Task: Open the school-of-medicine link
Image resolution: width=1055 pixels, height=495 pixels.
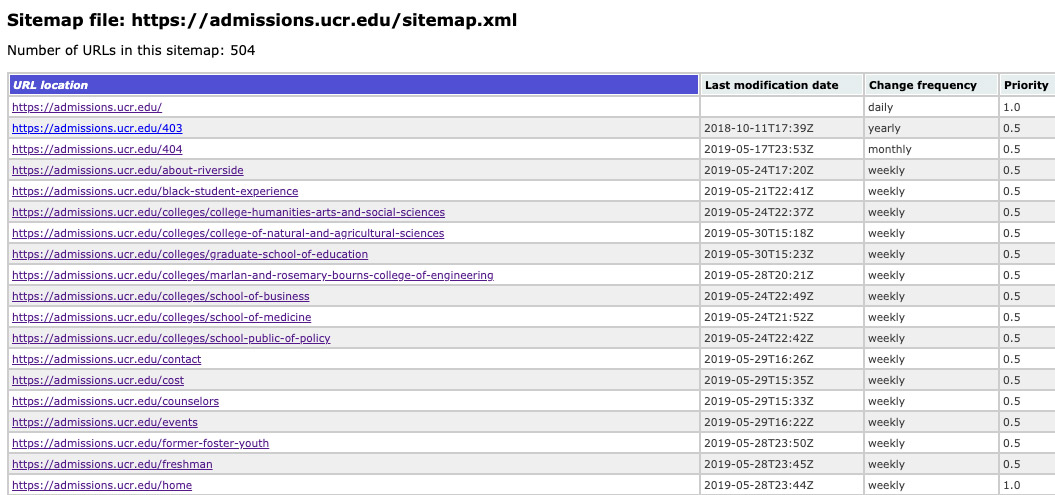Action: coord(161,317)
